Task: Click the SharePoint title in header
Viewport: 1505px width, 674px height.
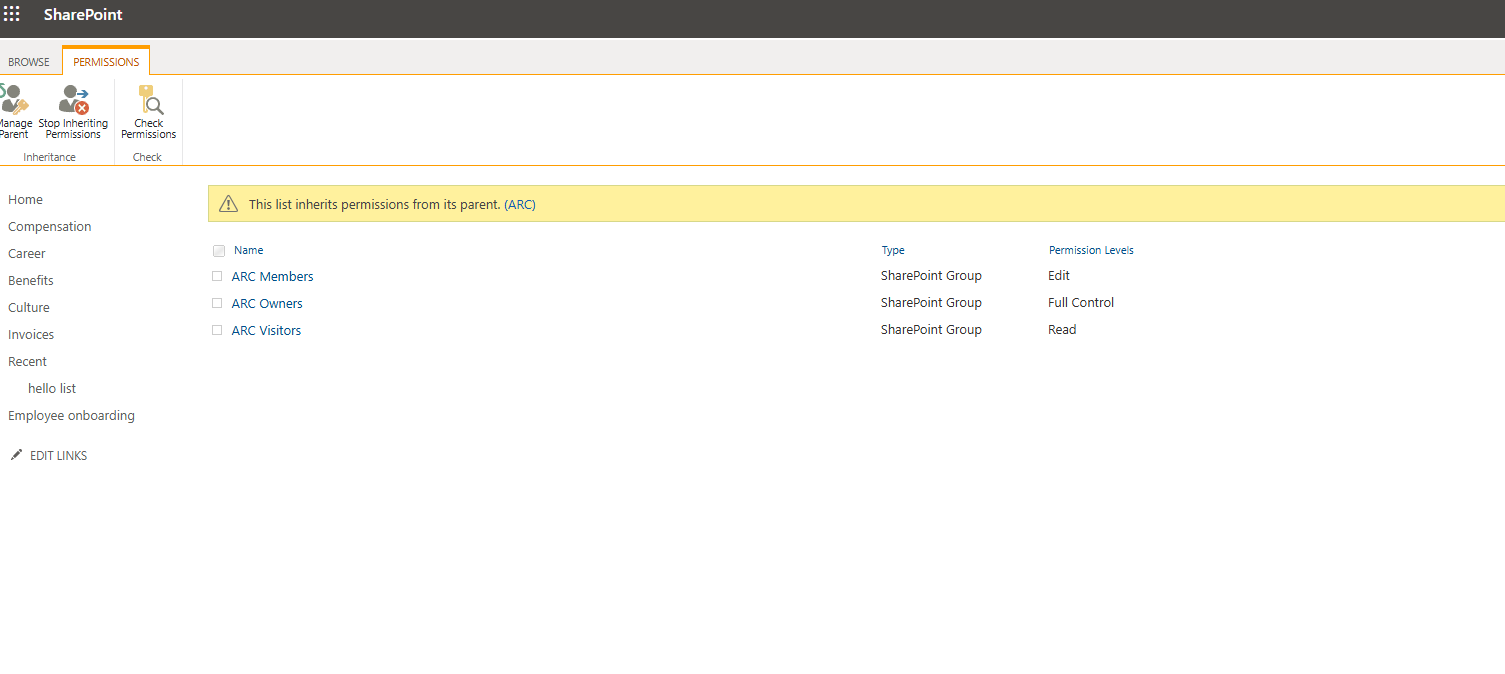Action: (83, 15)
